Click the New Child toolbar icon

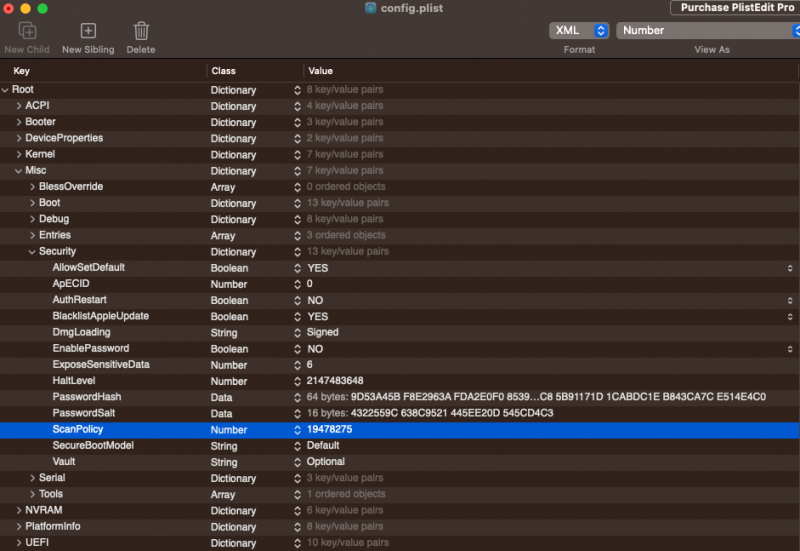(x=27, y=31)
